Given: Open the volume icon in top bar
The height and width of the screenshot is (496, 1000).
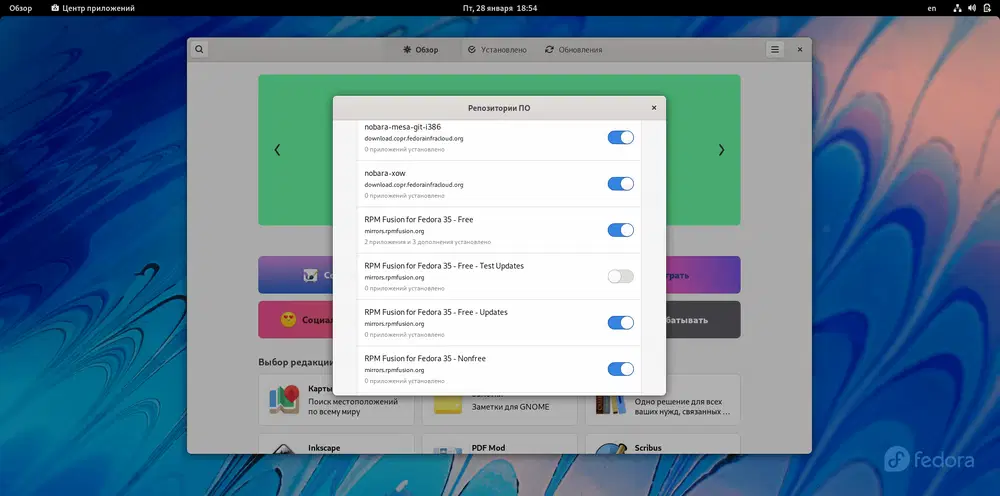Looking at the screenshot, I should pyautogui.click(x=972, y=8).
